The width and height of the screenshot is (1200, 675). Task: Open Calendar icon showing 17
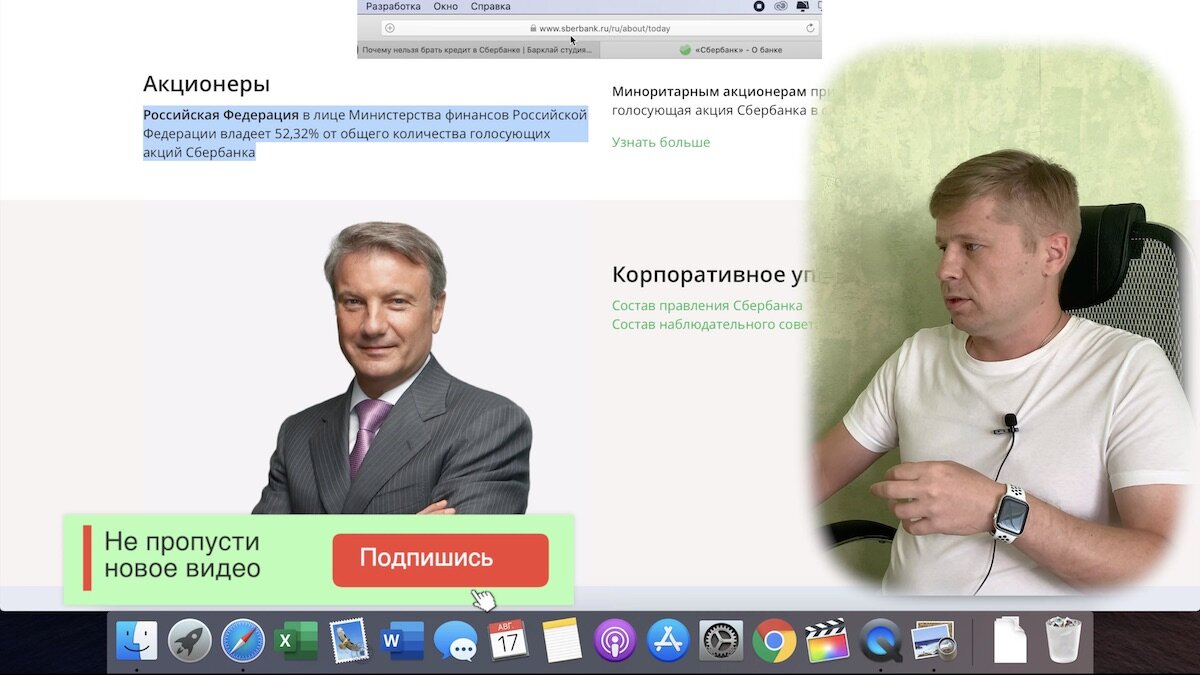508,641
